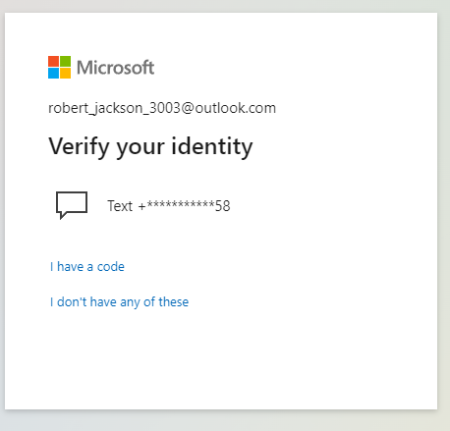This screenshot has width=450, height=431.
Task: Click the "robert_jackson_3003" username portion
Action: pyautogui.click(x=114, y=108)
